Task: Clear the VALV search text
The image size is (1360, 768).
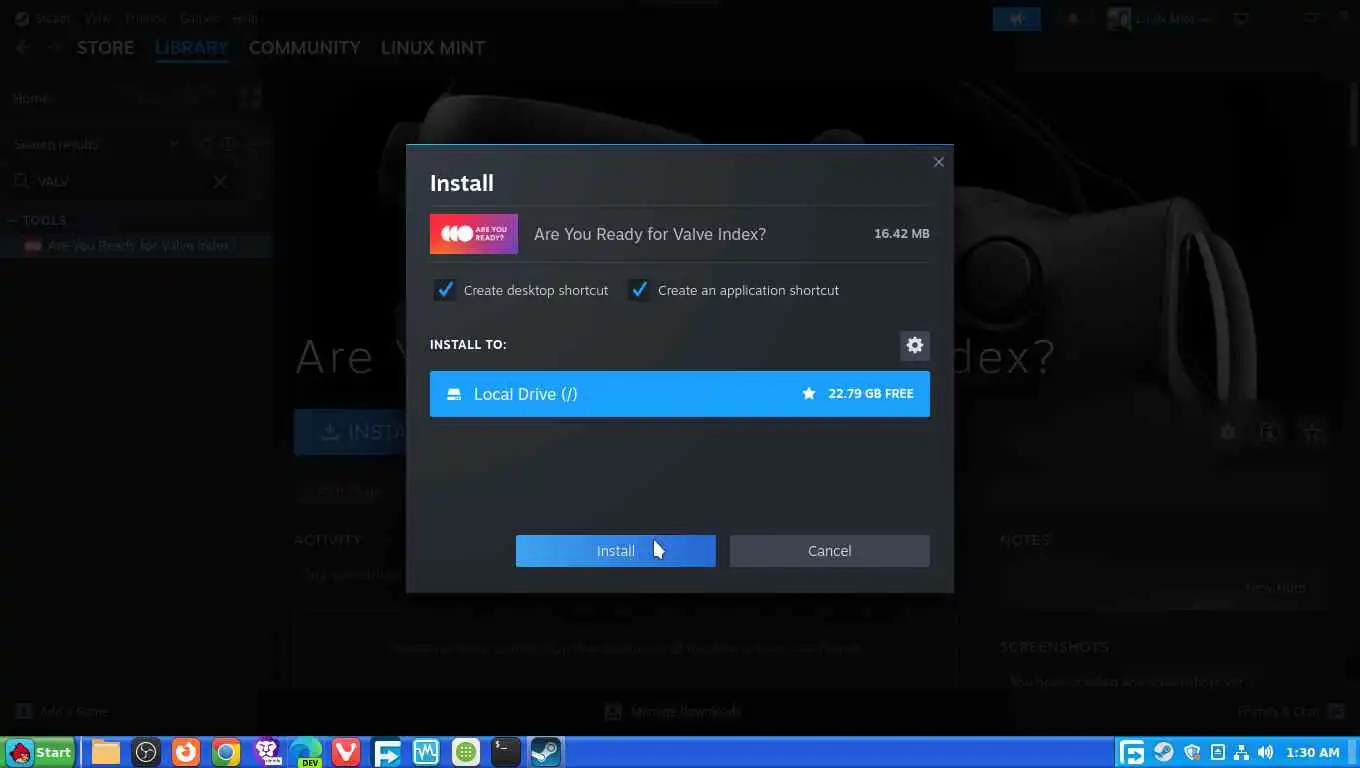Action: tap(220, 181)
